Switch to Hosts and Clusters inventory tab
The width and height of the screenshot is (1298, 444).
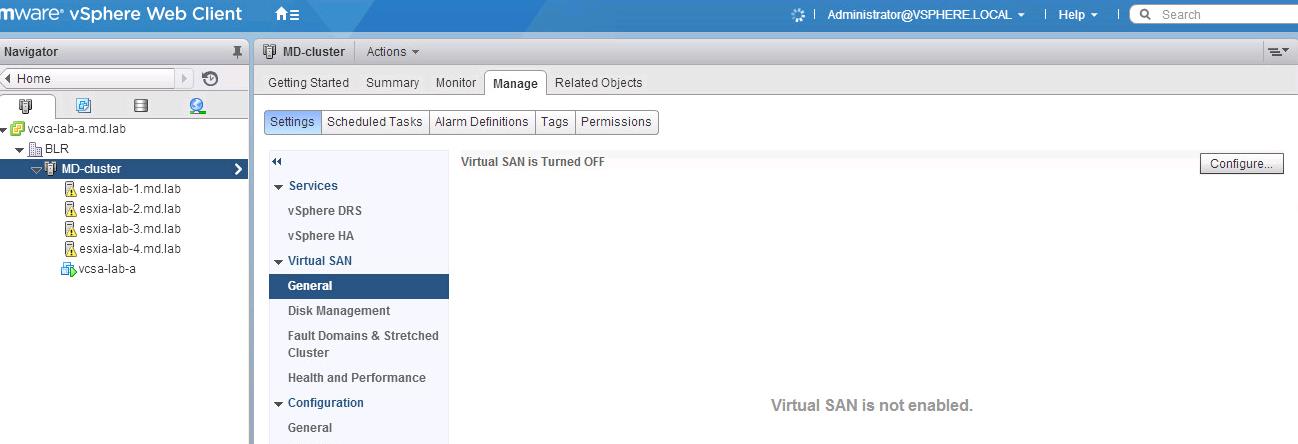pos(26,106)
